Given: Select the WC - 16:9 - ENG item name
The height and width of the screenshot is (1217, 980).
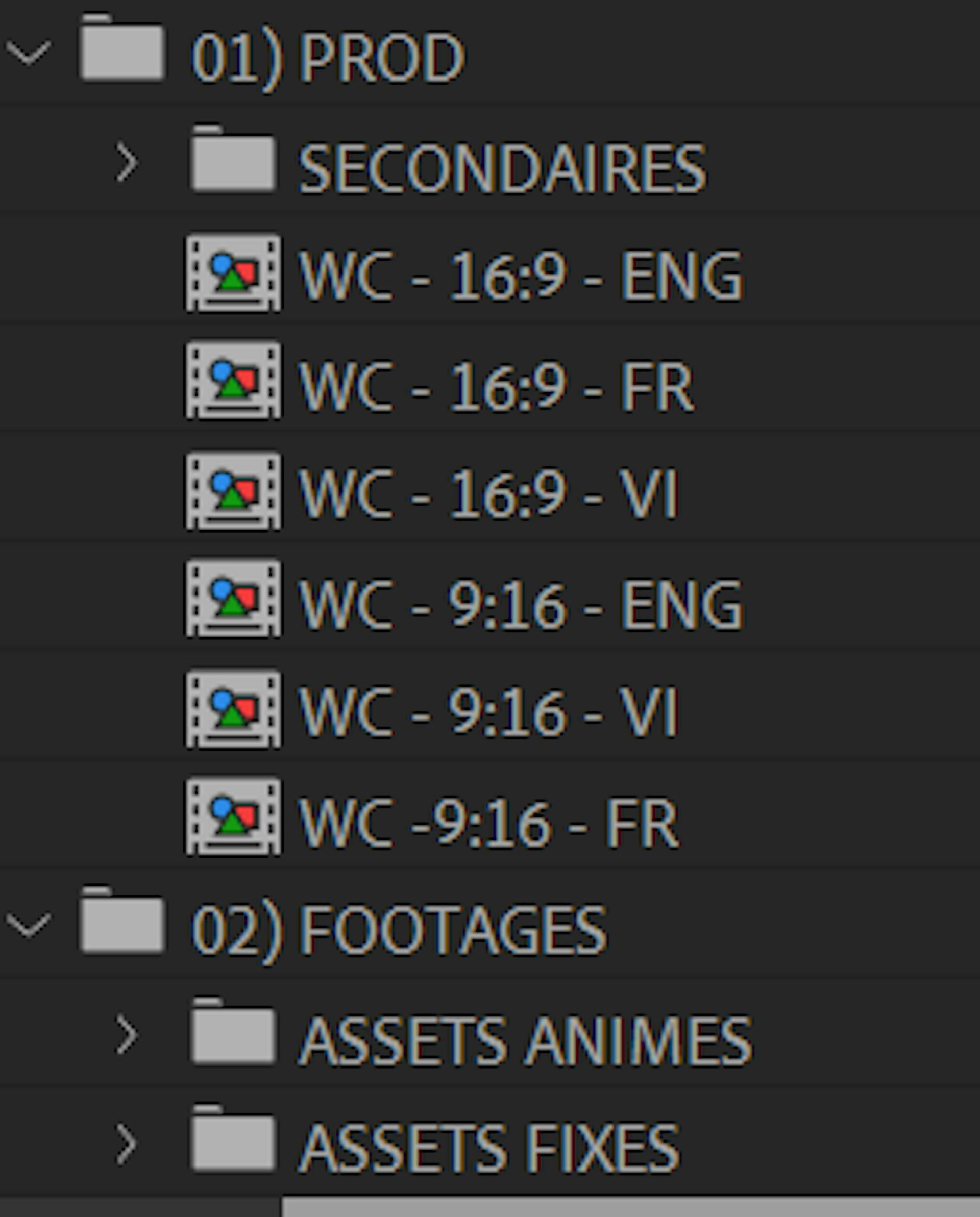Looking at the screenshot, I should tap(520, 276).
